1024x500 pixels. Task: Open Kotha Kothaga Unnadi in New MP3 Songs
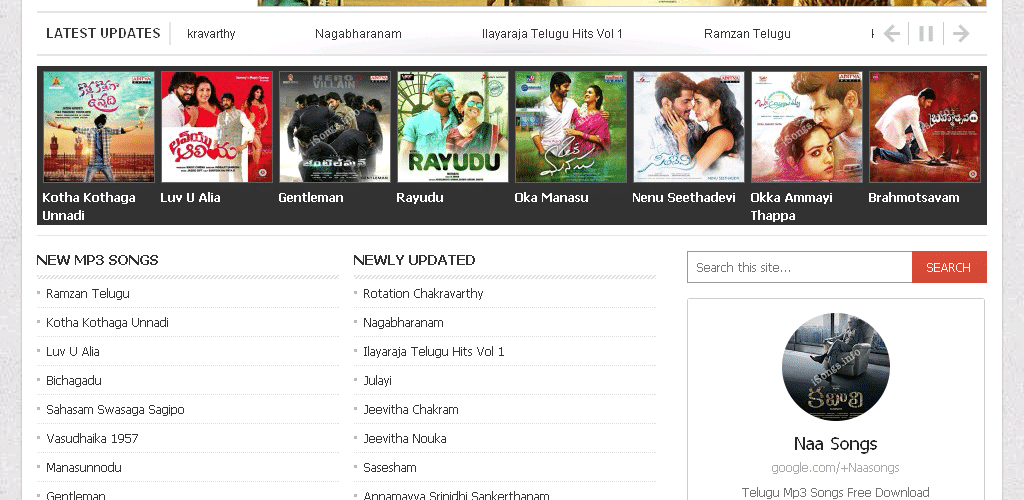(107, 322)
